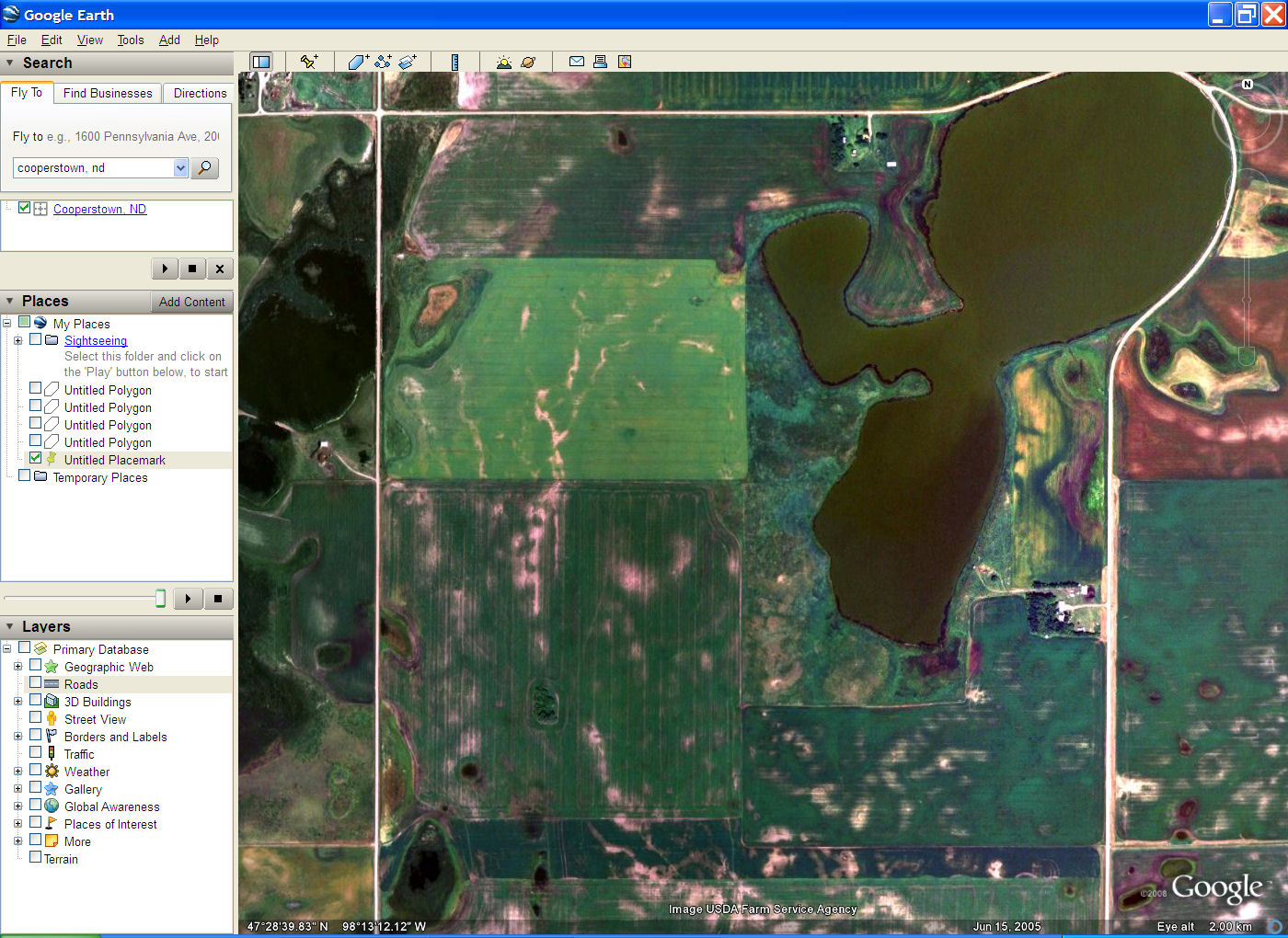Select the Add Polygon tool
The height and width of the screenshot is (938, 1288).
pyautogui.click(x=358, y=62)
